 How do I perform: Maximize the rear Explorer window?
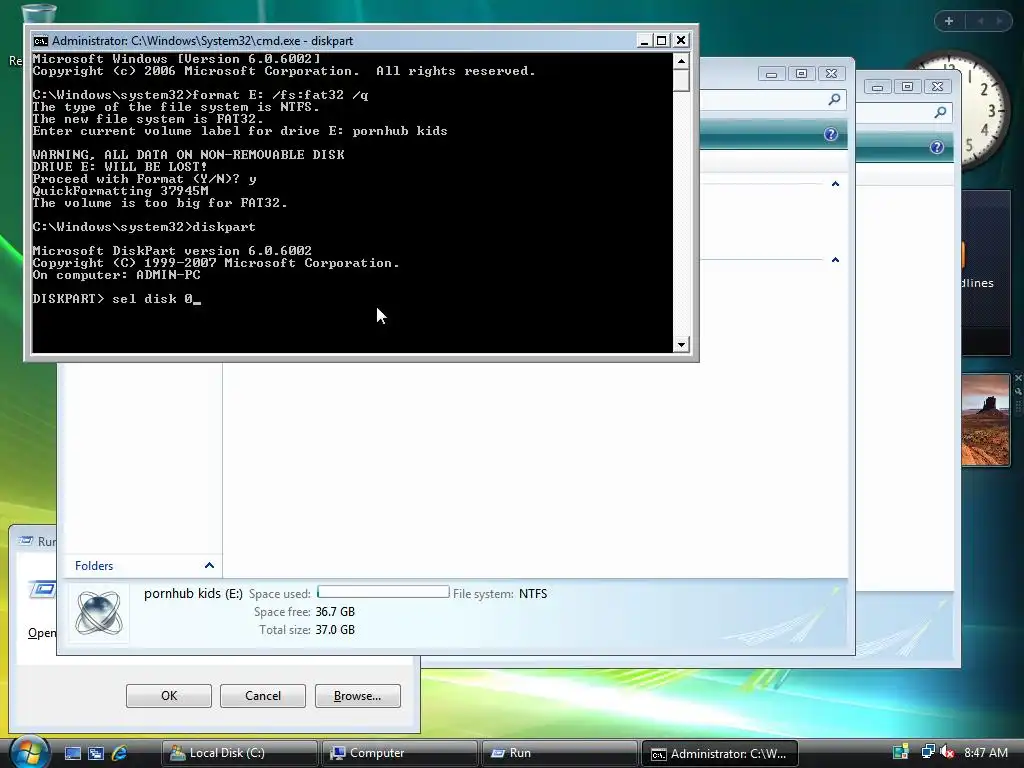point(907,87)
